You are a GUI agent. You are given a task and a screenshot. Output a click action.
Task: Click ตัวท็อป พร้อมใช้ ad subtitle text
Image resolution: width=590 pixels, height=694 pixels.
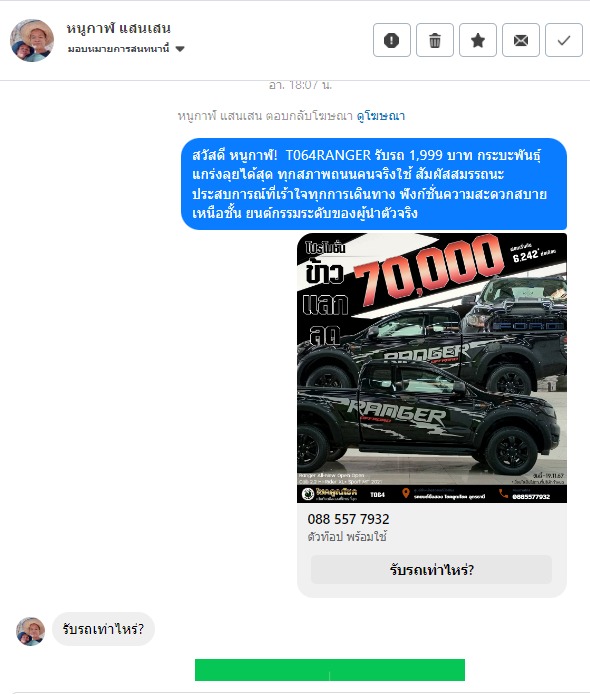[347, 536]
